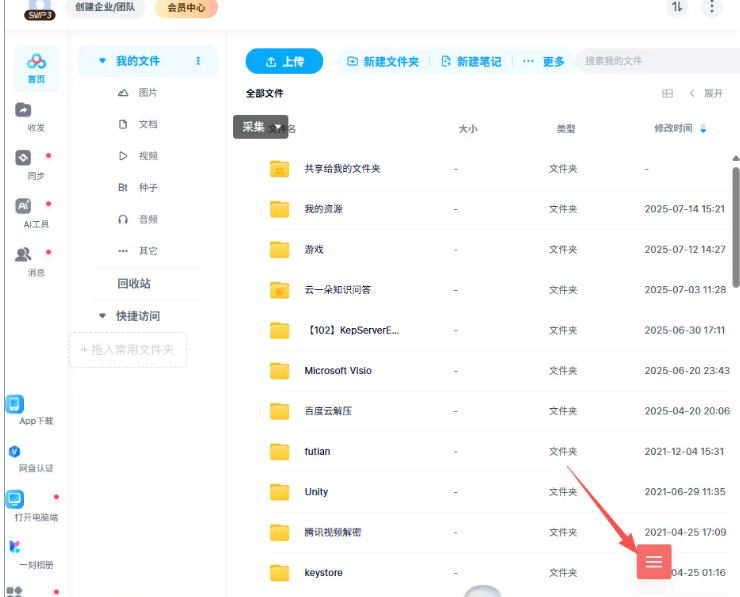This screenshot has width=740, height=597.
Task: Open the AI工具 icon in sidebar
Action: coord(24,207)
